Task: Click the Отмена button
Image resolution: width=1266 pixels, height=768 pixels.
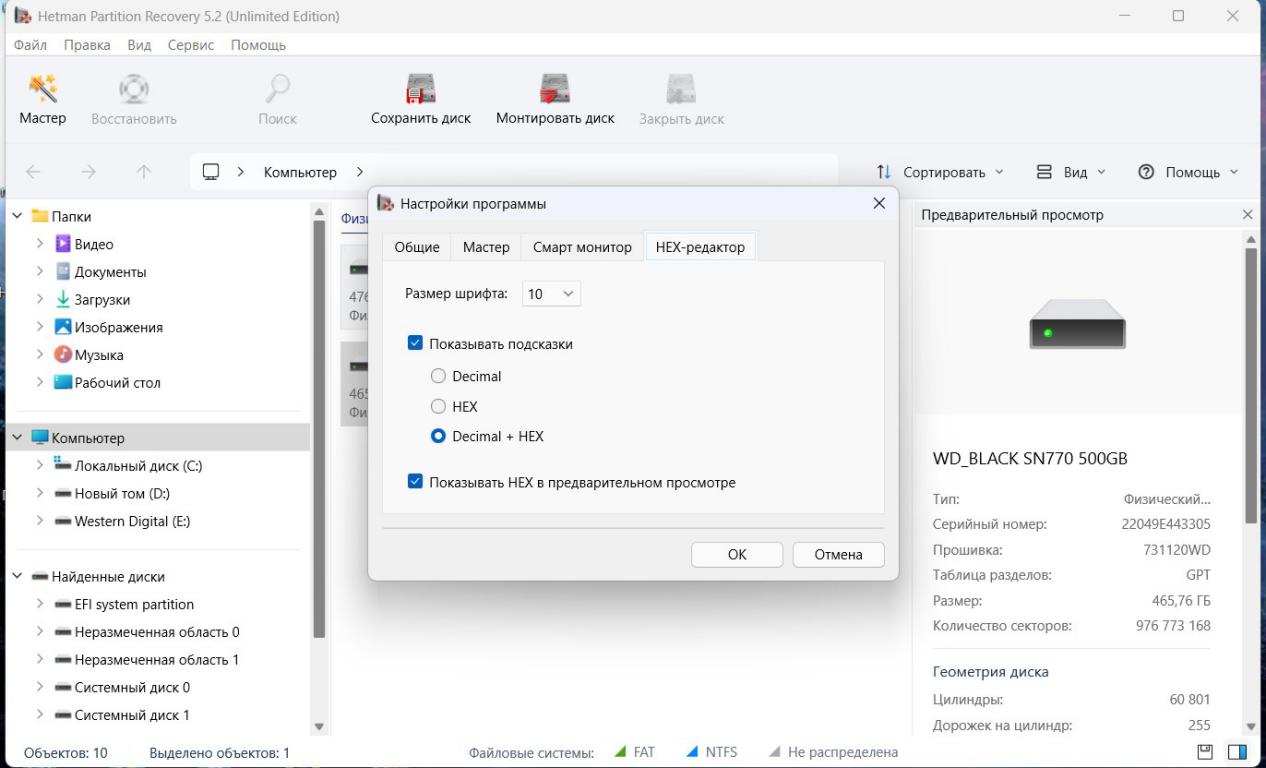Action: tap(838, 555)
